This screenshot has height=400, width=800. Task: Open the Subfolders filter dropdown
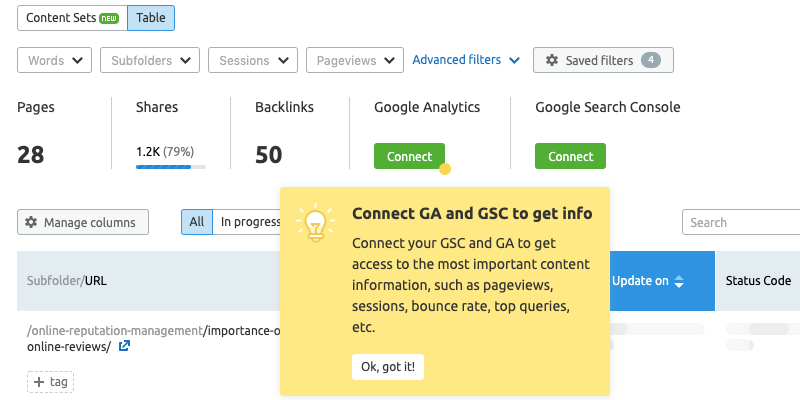(150, 60)
